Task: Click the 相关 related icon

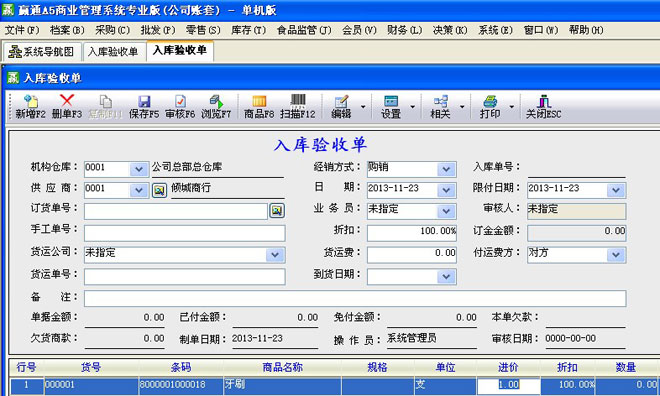Action: click(x=440, y=106)
